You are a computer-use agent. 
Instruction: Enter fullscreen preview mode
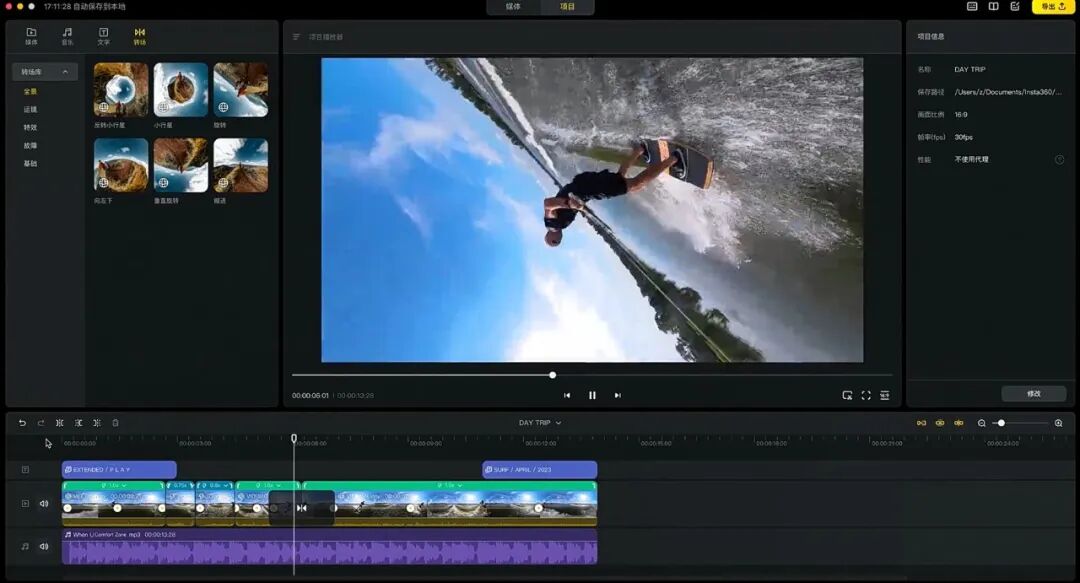[x=866, y=395]
